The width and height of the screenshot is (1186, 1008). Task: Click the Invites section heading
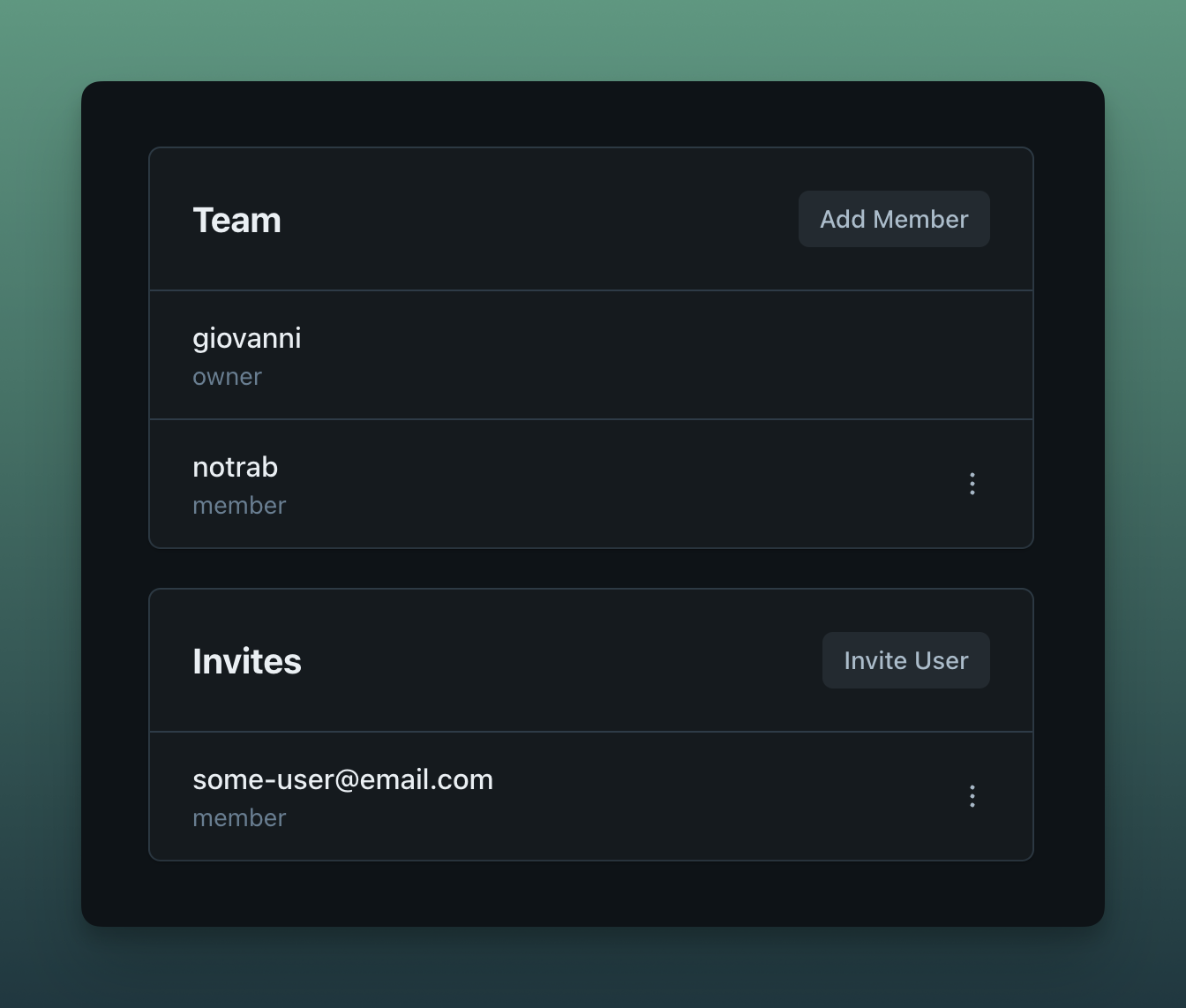coord(247,661)
